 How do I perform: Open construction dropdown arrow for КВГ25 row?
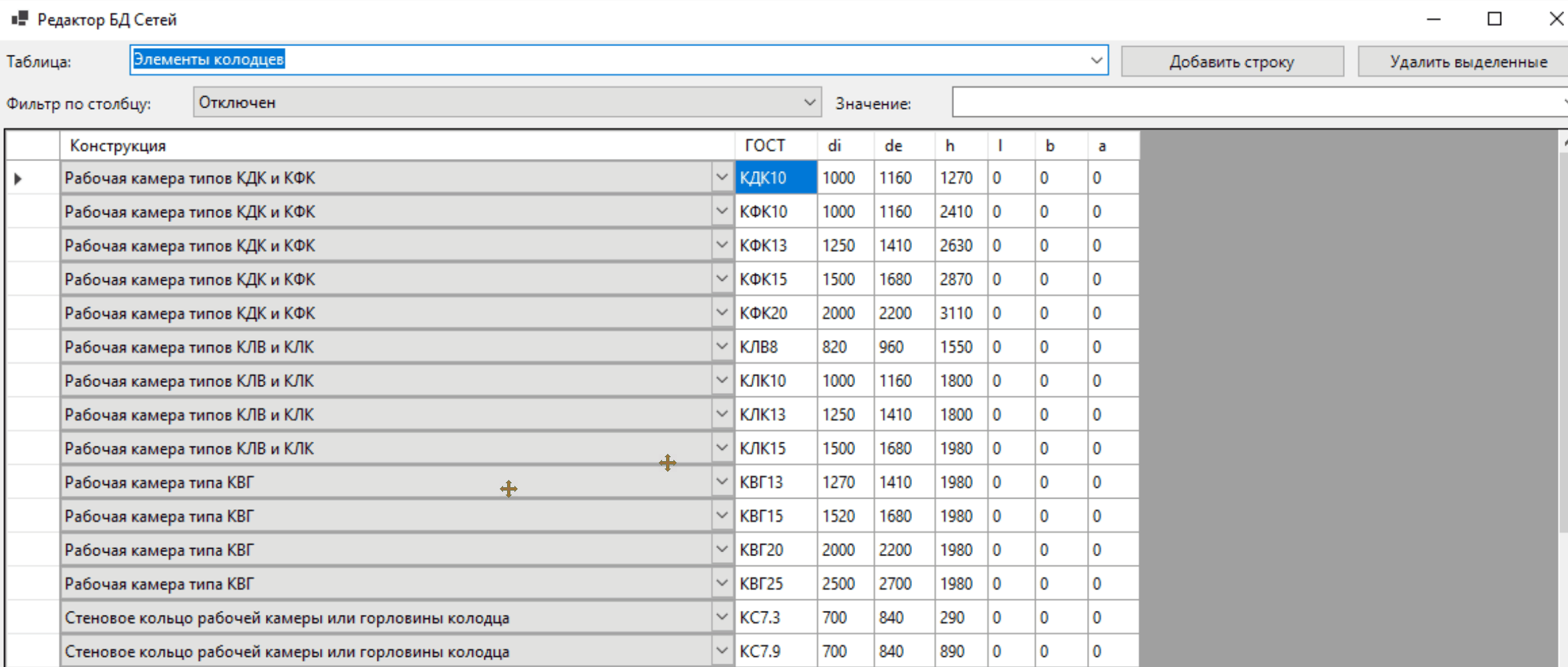pos(722,583)
